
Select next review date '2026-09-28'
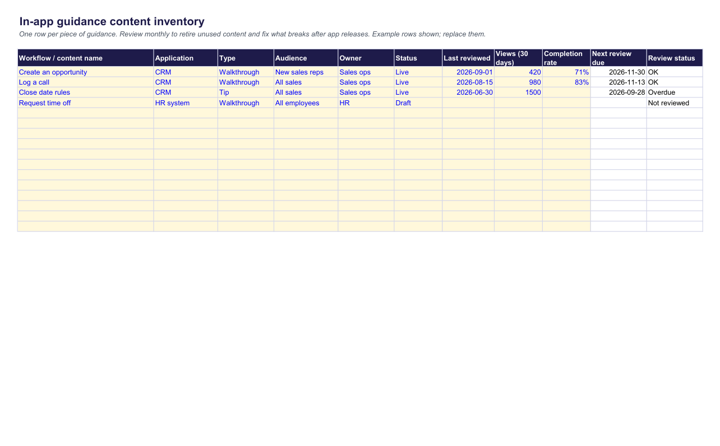click(619, 92)
